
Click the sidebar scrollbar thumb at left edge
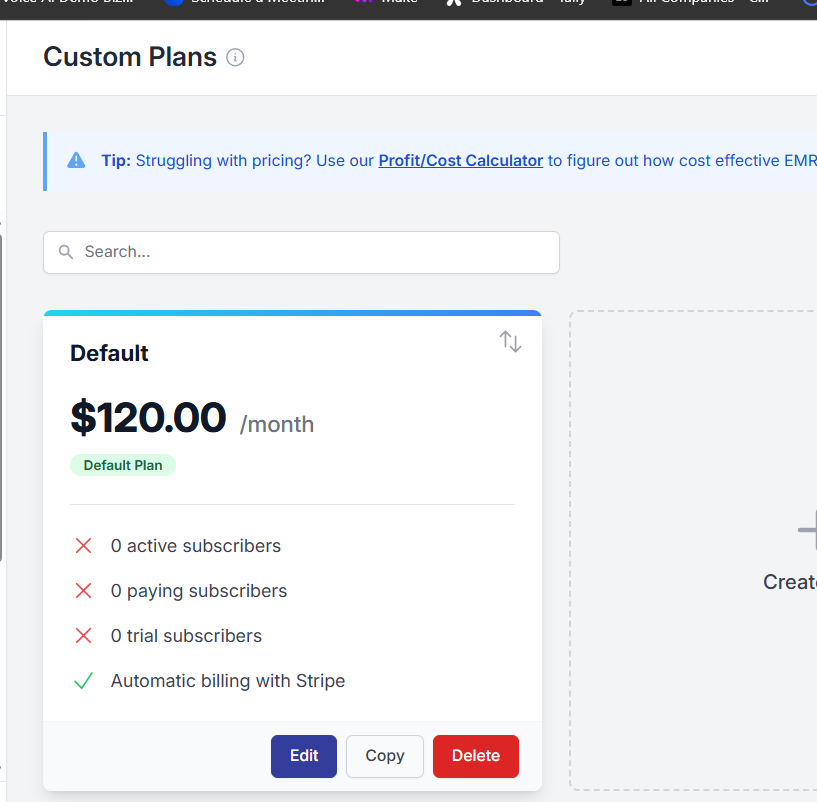1,398
